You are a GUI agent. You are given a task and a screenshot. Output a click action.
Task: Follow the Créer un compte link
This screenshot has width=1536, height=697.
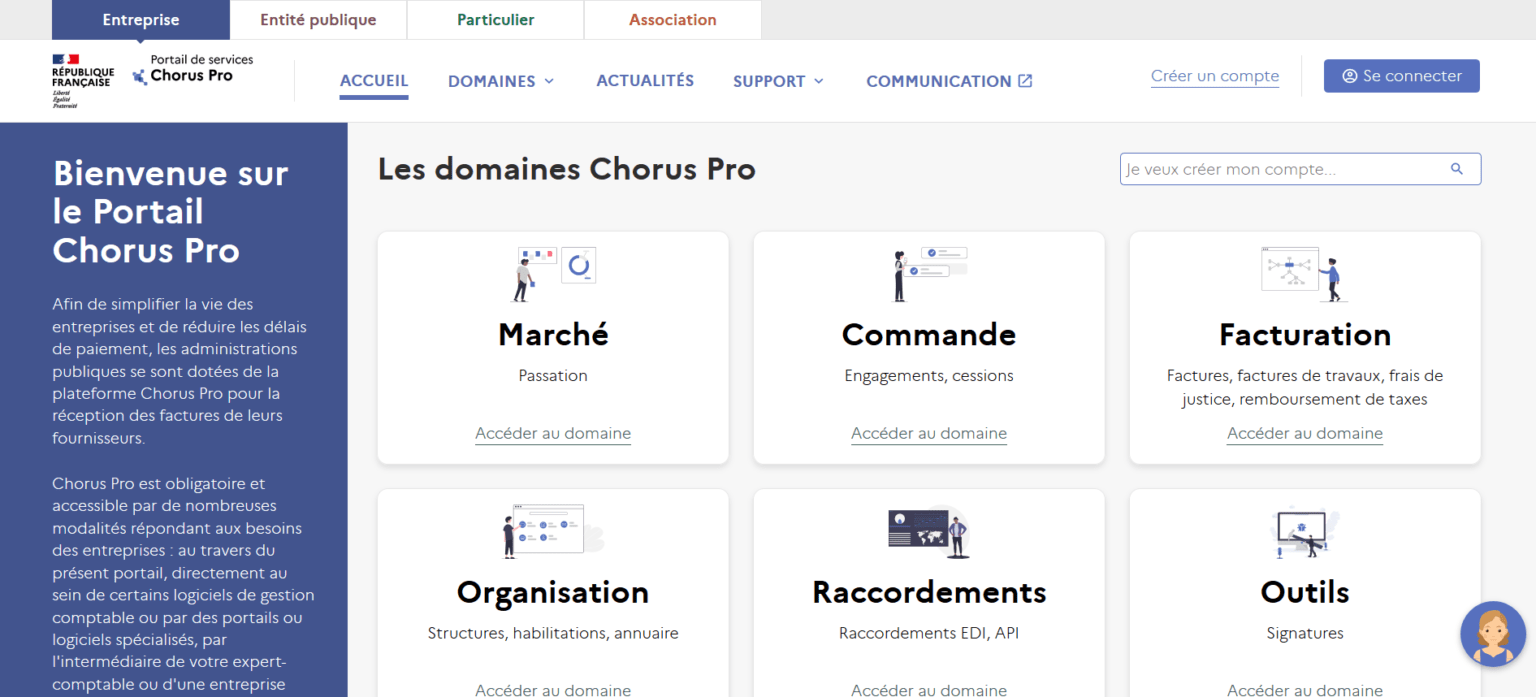[1214, 76]
